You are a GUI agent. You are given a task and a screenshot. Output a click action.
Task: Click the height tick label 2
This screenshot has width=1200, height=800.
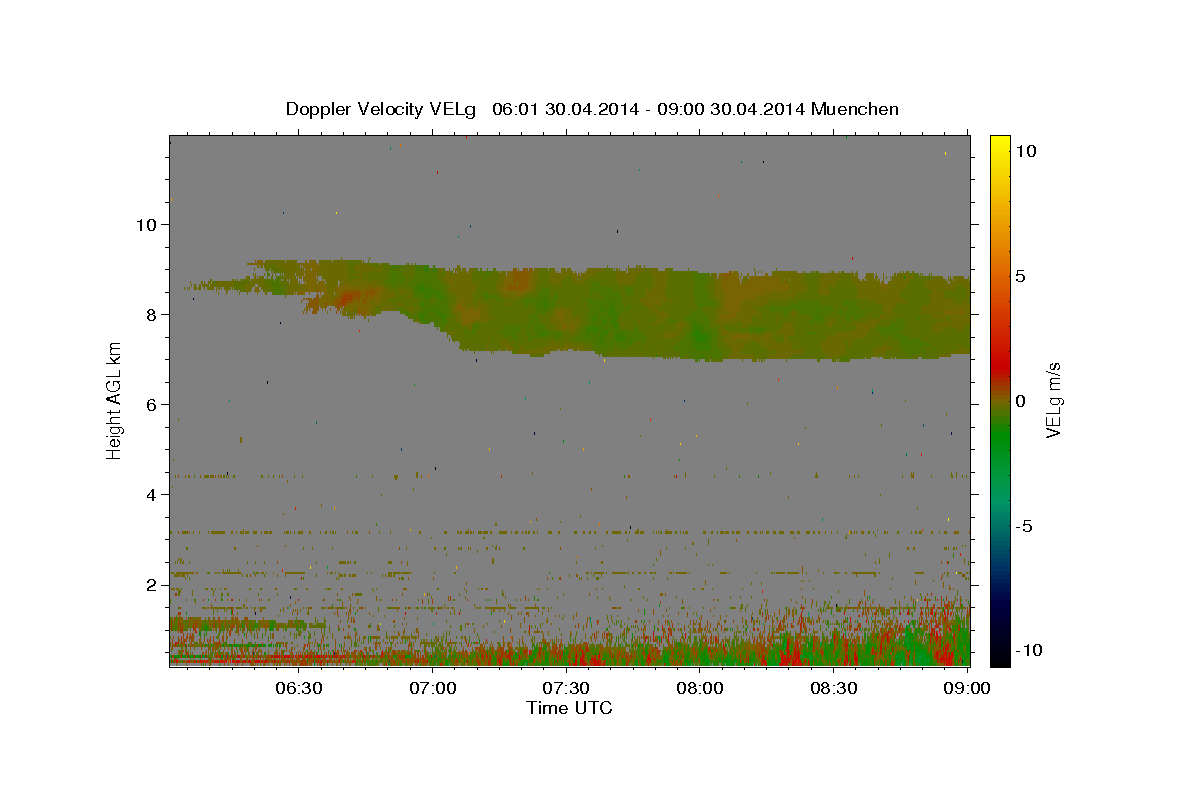tap(152, 584)
